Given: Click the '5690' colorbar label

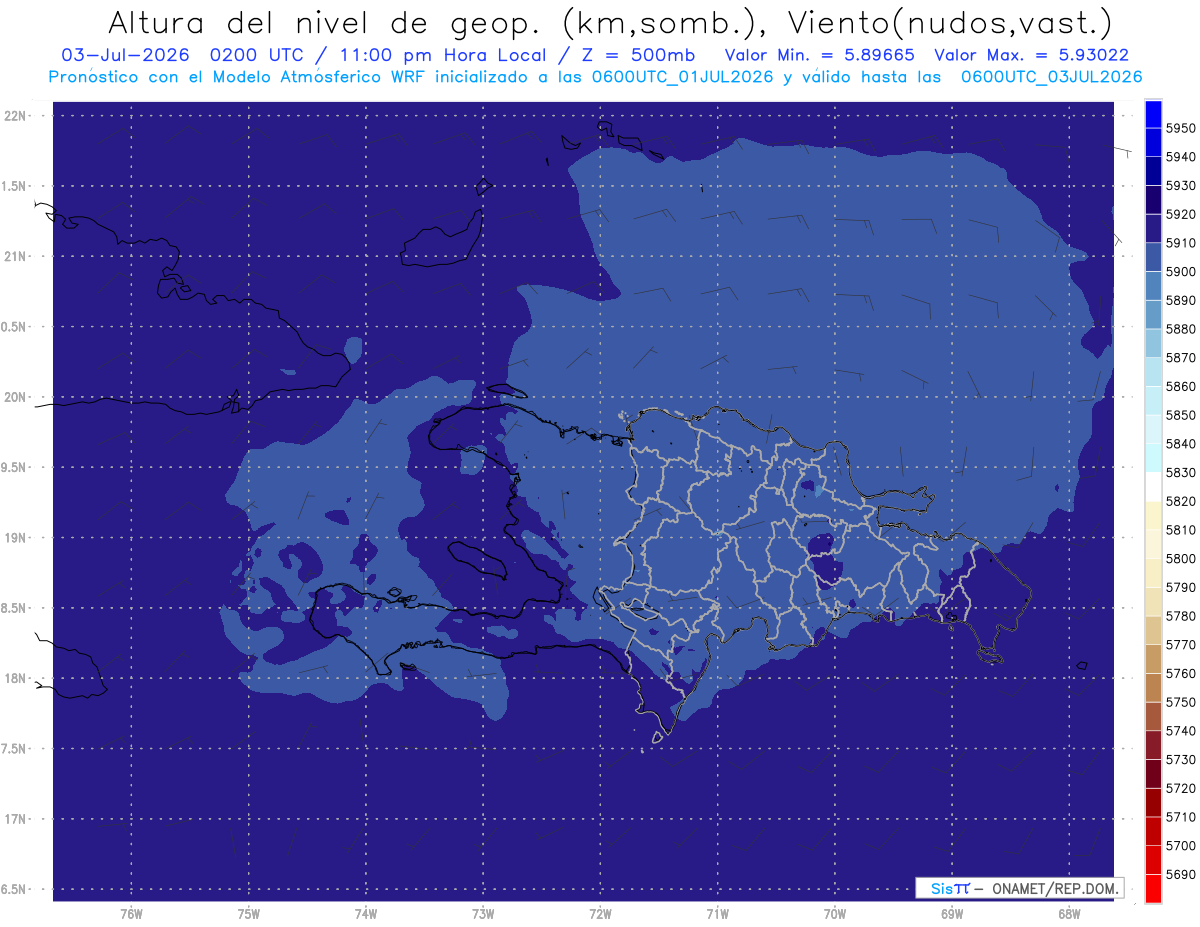Looking at the screenshot, I should [1181, 874].
